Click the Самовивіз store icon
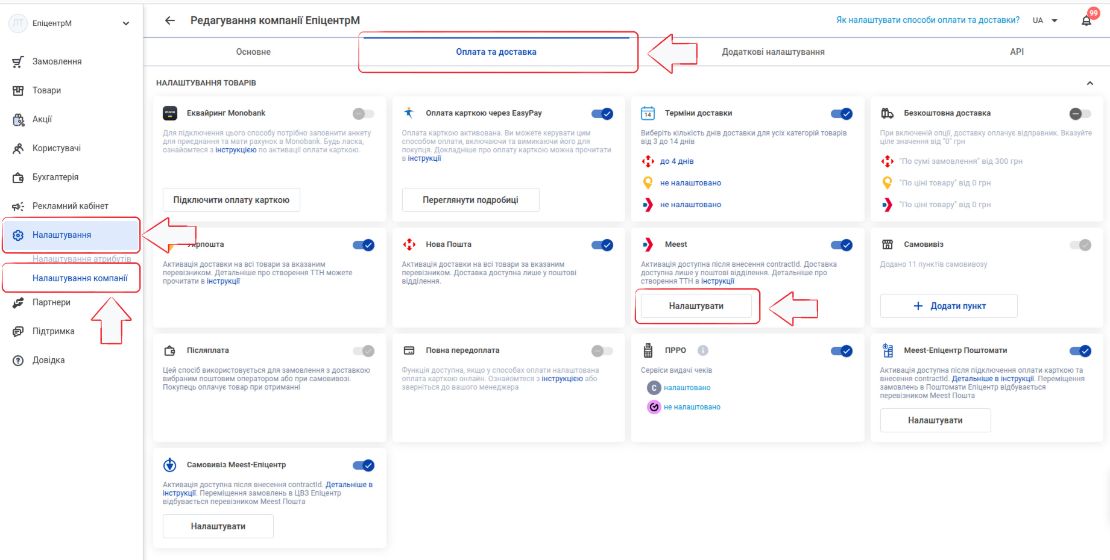The width and height of the screenshot is (1110, 560). click(887, 245)
